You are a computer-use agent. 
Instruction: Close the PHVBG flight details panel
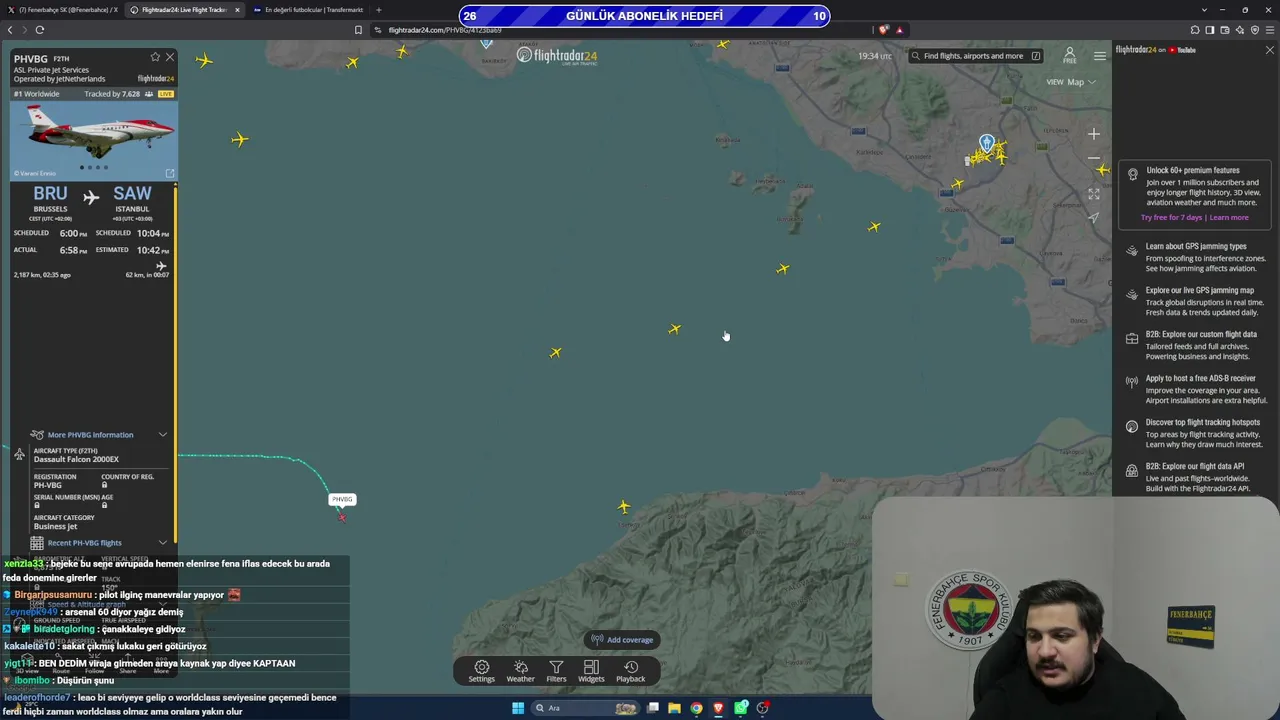tap(170, 57)
